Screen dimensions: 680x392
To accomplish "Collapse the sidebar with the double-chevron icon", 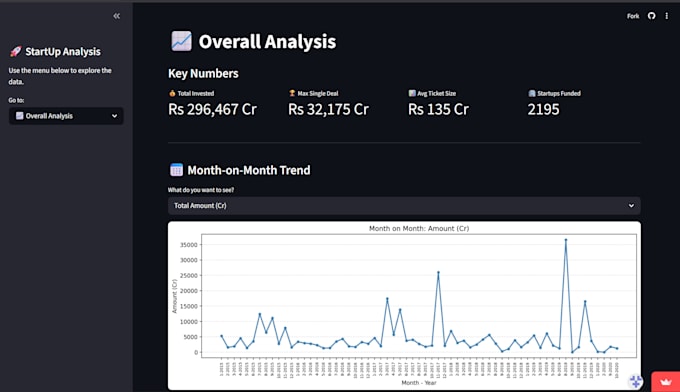I will pyautogui.click(x=116, y=16).
